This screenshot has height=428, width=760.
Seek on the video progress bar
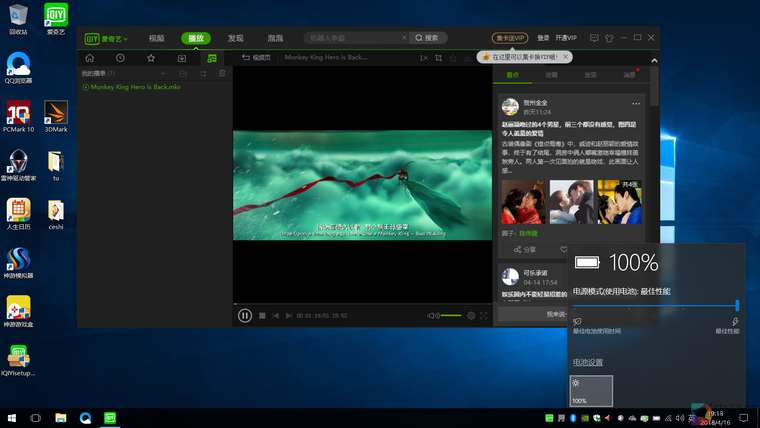click(x=363, y=304)
